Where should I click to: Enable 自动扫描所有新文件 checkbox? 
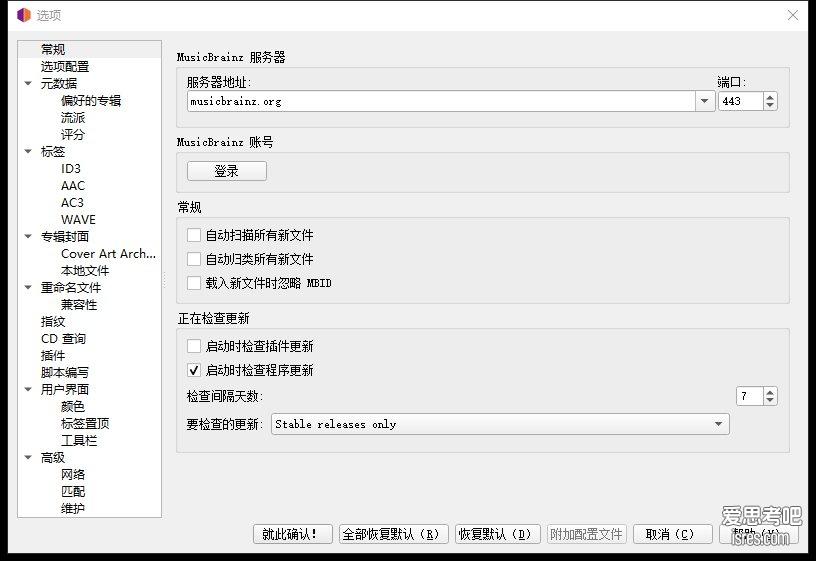pos(194,235)
